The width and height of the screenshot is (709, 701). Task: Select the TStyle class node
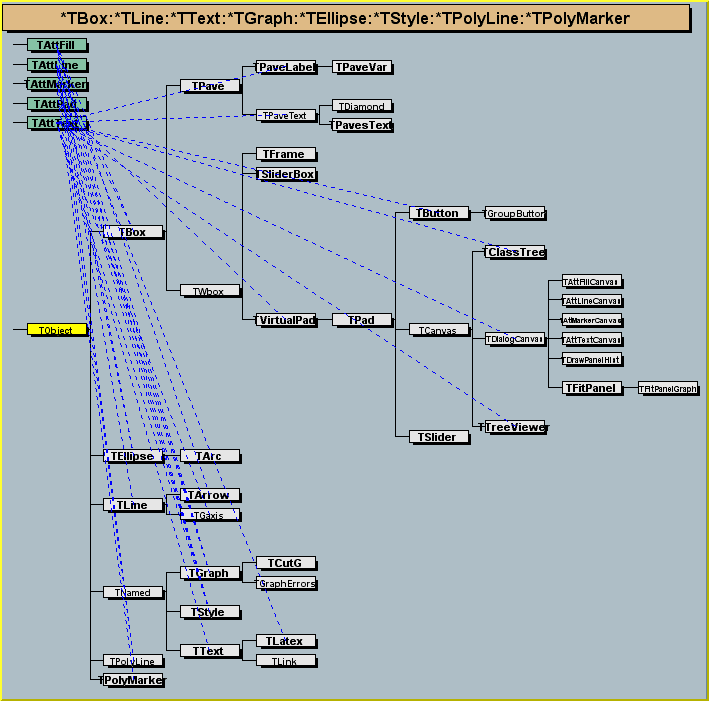pyautogui.click(x=209, y=611)
